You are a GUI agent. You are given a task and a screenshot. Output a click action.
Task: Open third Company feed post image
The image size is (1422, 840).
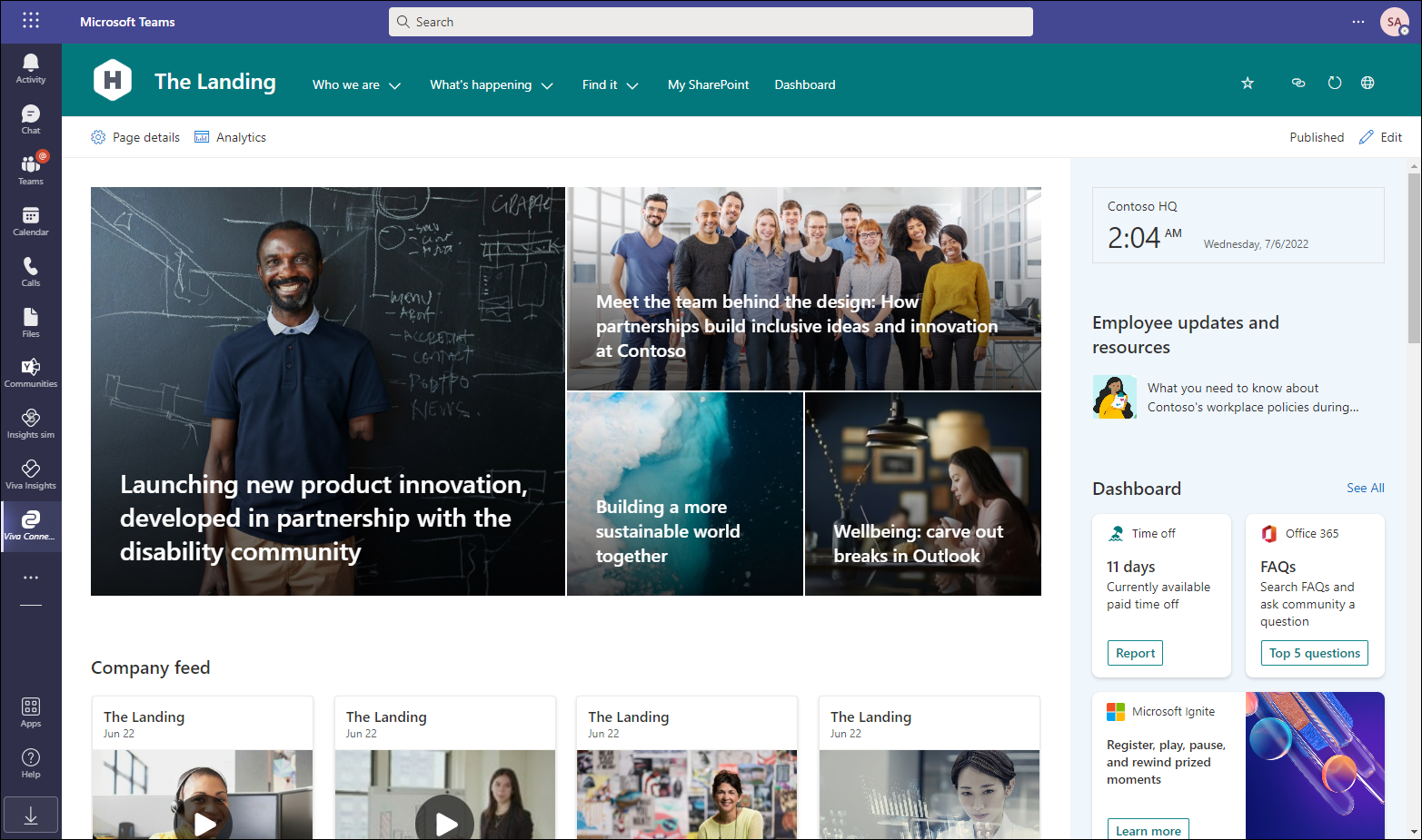687,795
